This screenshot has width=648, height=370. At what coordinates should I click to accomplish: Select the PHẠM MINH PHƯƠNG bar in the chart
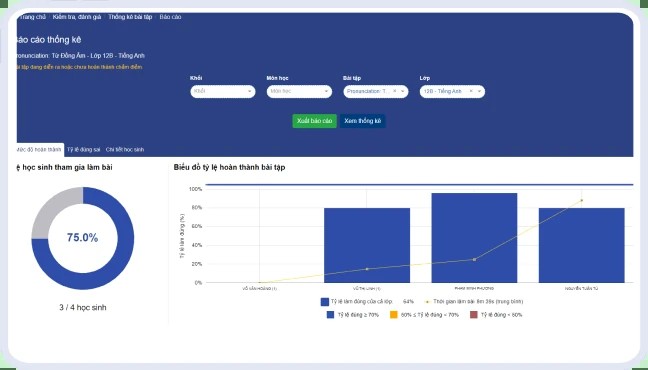click(x=474, y=238)
